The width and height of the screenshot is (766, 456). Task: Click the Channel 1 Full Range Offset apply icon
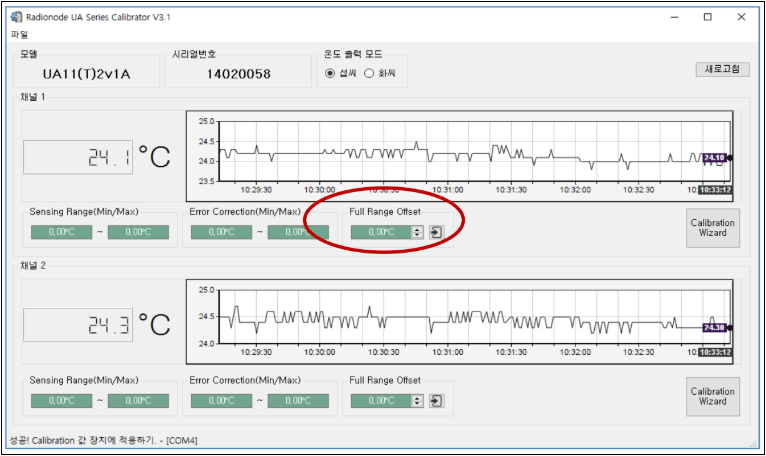436,232
